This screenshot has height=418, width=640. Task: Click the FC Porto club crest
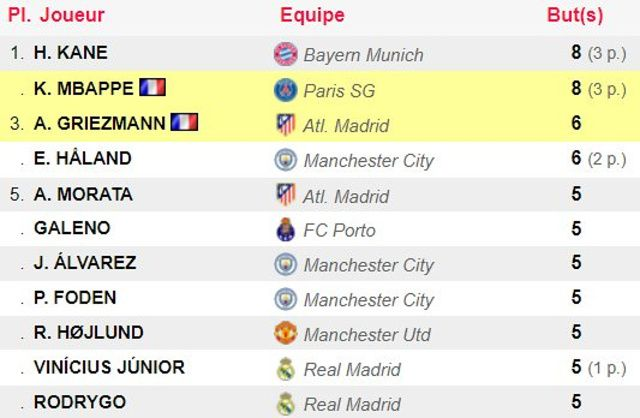(x=285, y=229)
